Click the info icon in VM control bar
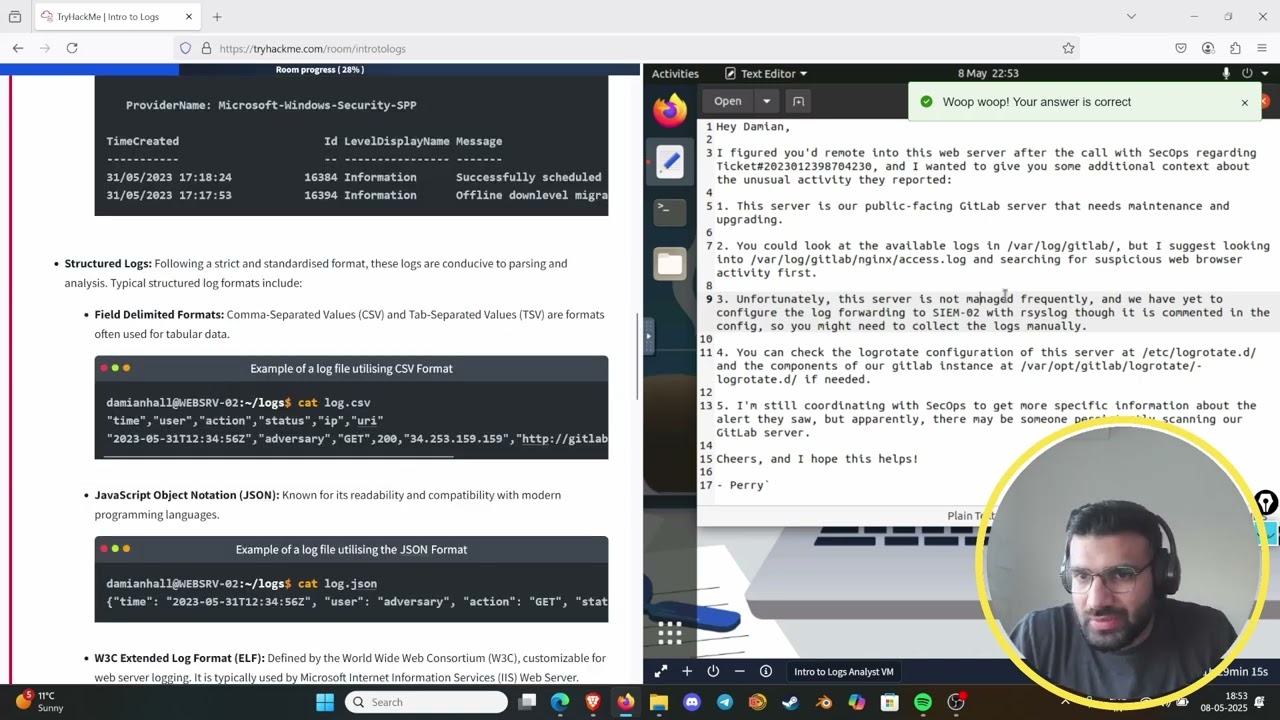 [766, 672]
